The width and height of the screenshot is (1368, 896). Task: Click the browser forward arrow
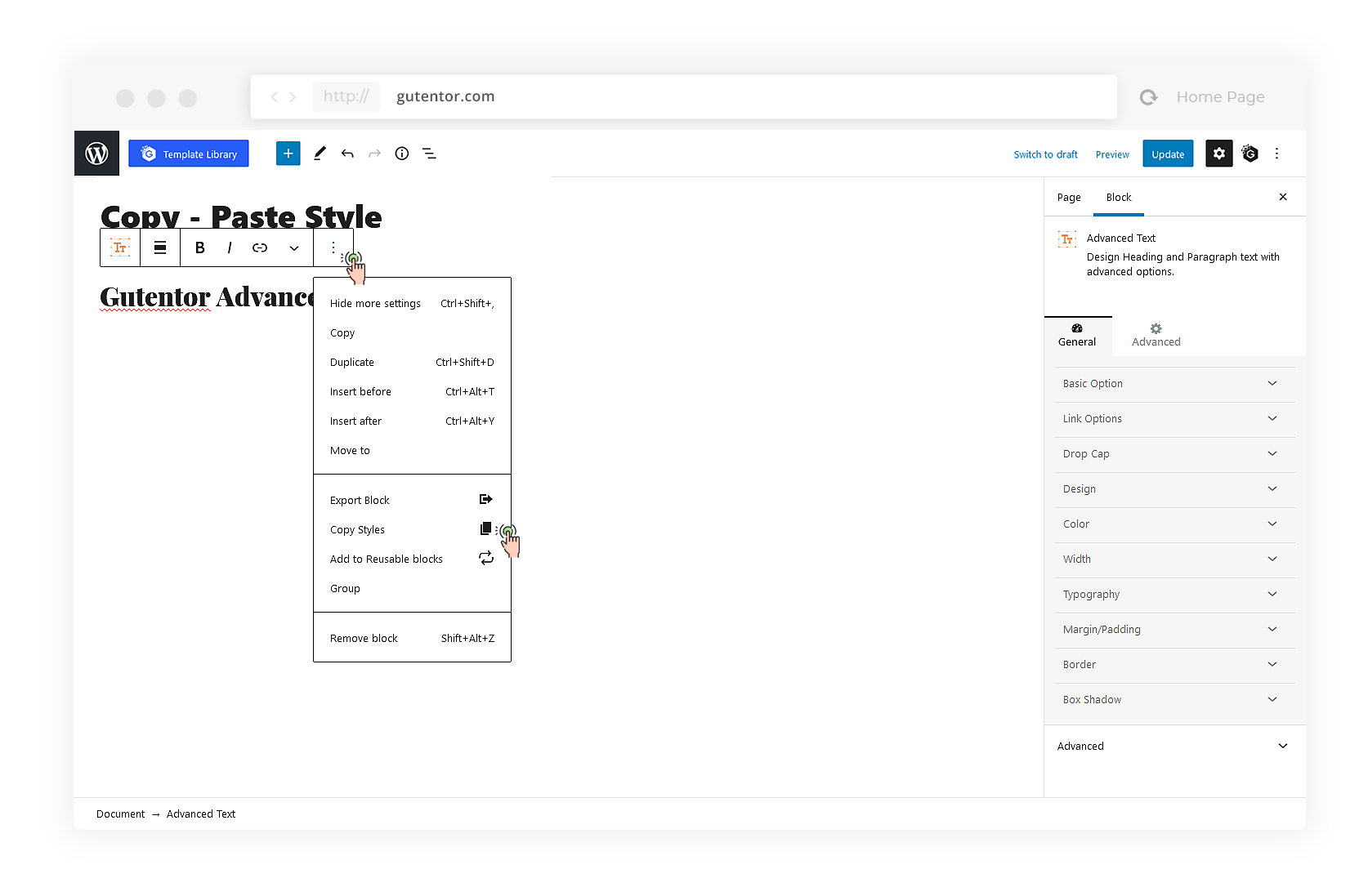point(293,96)
